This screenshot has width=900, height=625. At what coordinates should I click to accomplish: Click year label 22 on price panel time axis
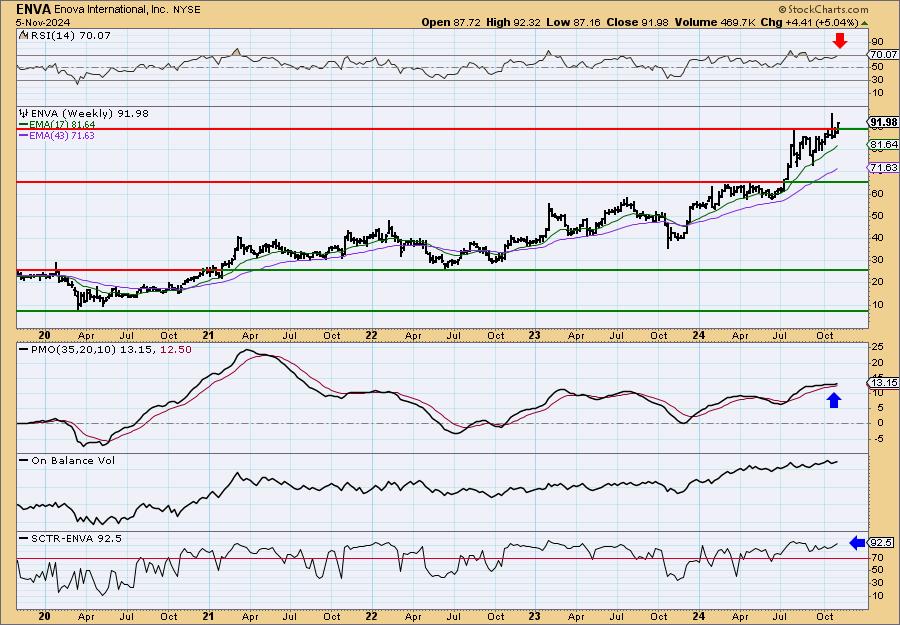pyautogui.click(x=371, y=335)
